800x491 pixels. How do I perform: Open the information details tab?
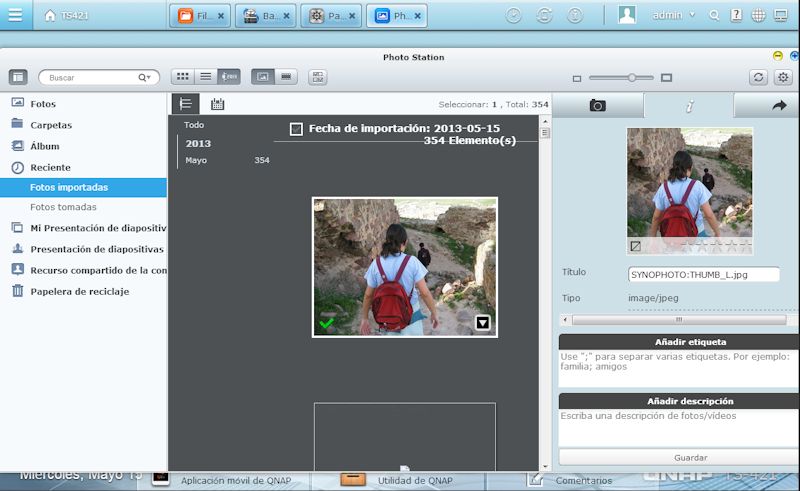(x=689, y=106)
